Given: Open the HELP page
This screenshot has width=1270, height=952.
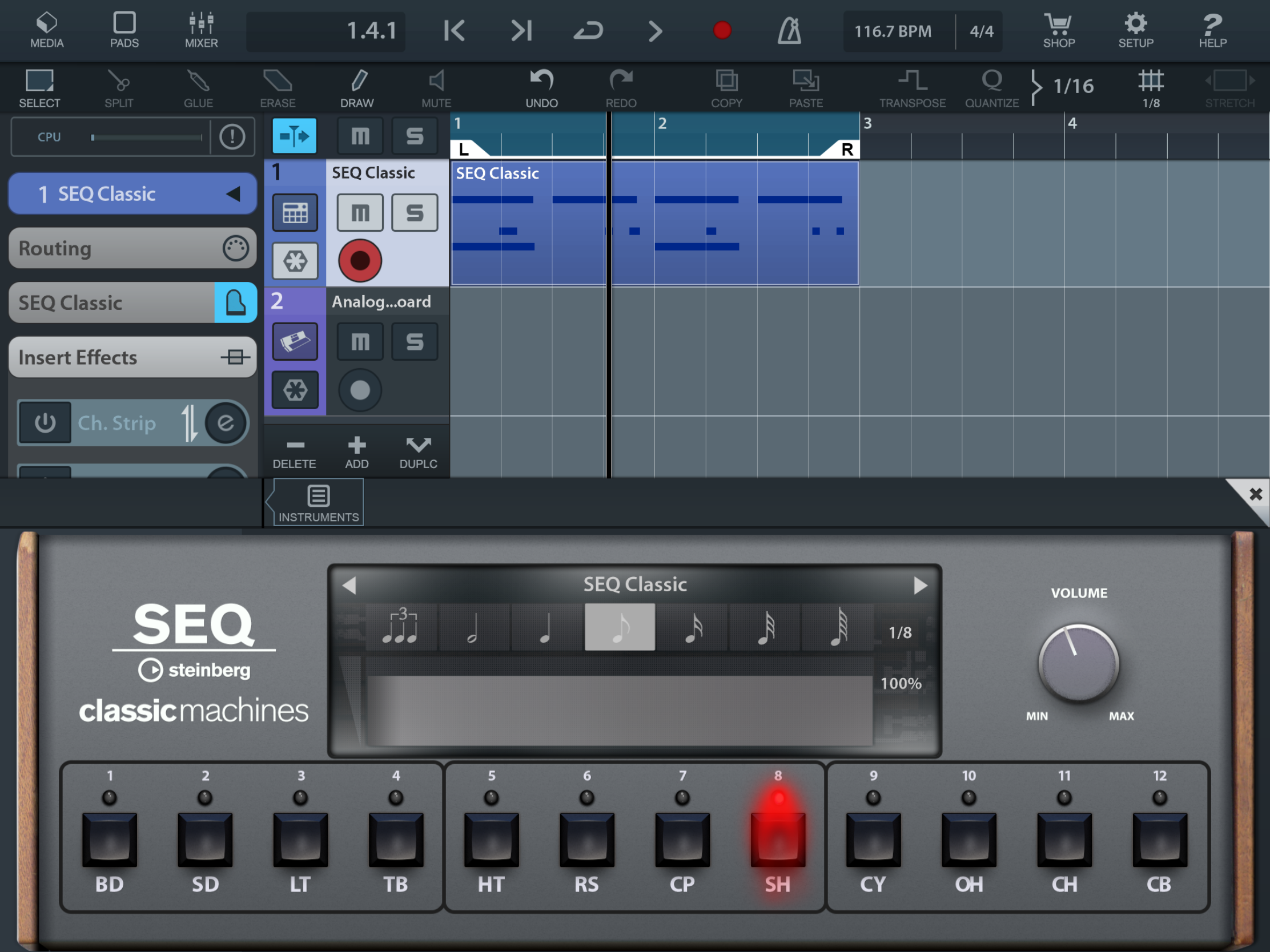Looking at the screenshot, I should (x=1212, y=30).
